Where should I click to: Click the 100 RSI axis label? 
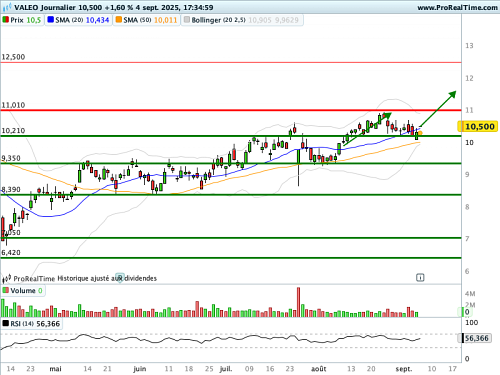click(471, 323)
